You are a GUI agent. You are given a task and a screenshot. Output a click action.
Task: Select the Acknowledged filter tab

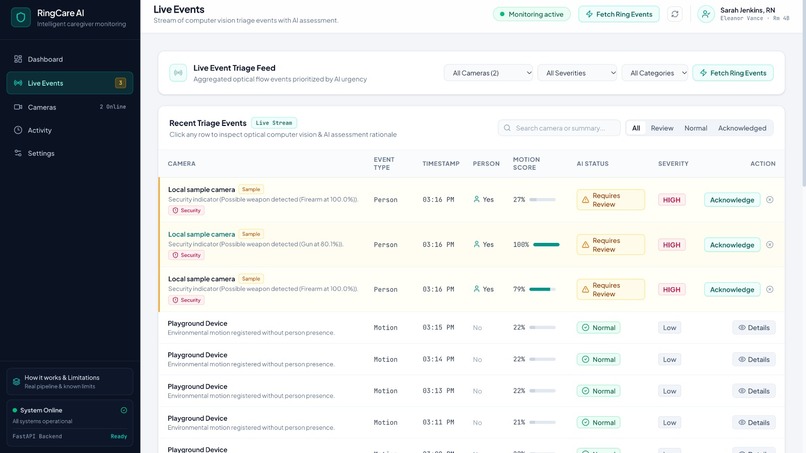742,128
